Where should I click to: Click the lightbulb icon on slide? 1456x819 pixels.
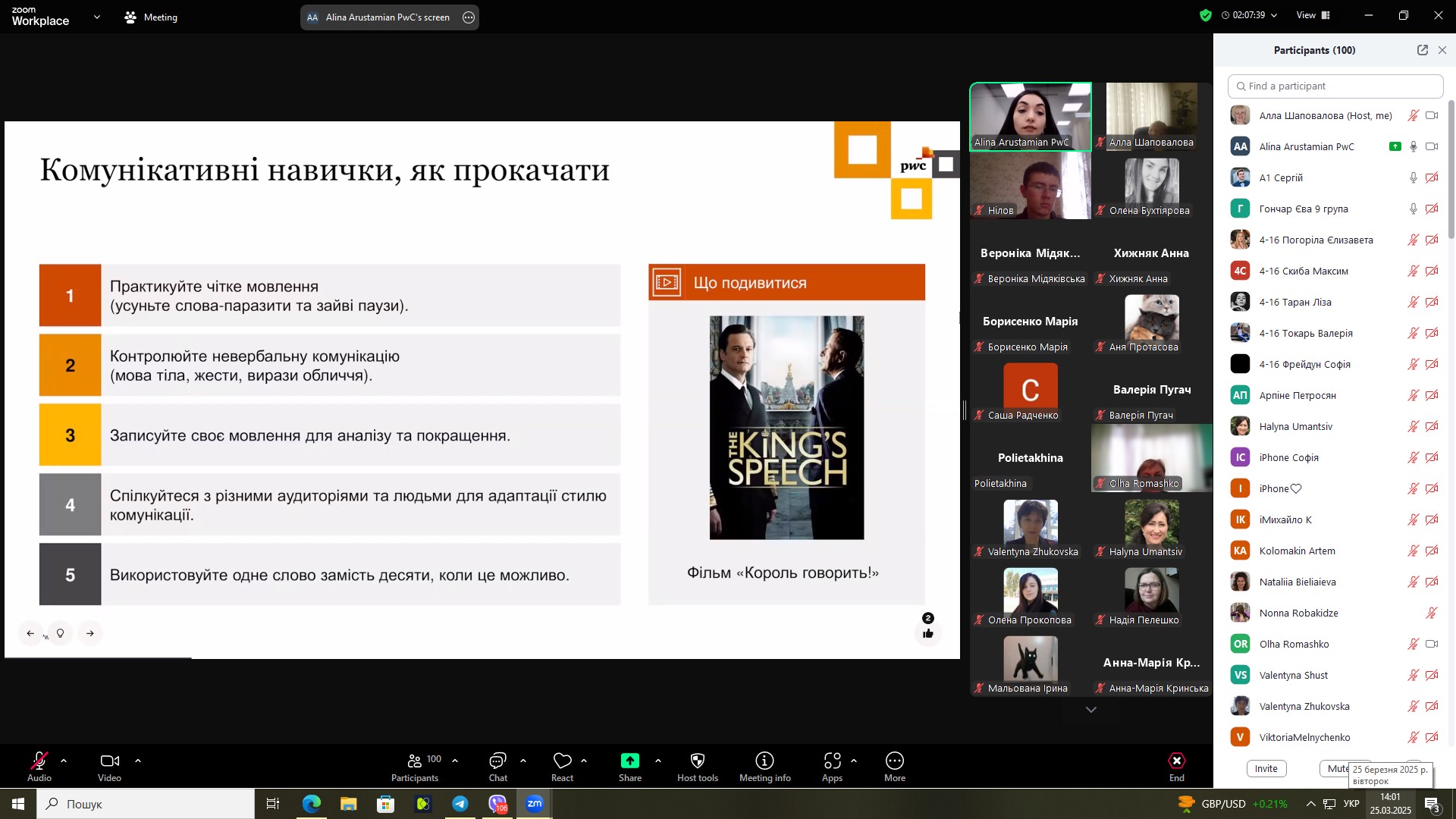[x=61, y=633]
